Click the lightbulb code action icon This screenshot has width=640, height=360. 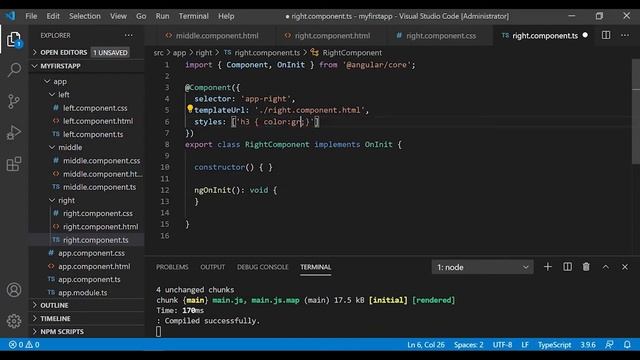tap(190, 109)
